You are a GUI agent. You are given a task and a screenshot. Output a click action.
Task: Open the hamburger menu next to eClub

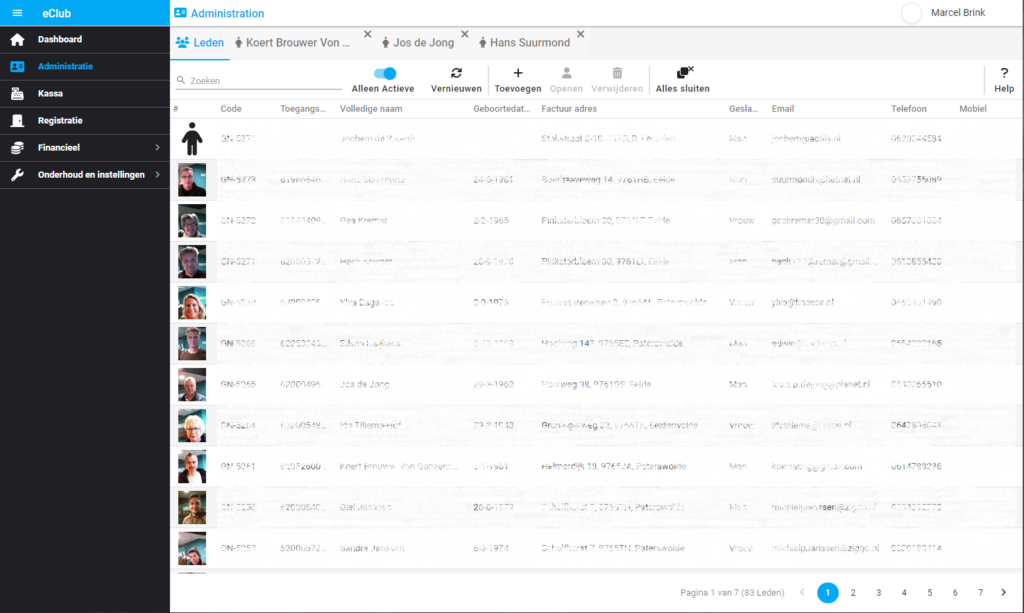click(x=17, y=13)
